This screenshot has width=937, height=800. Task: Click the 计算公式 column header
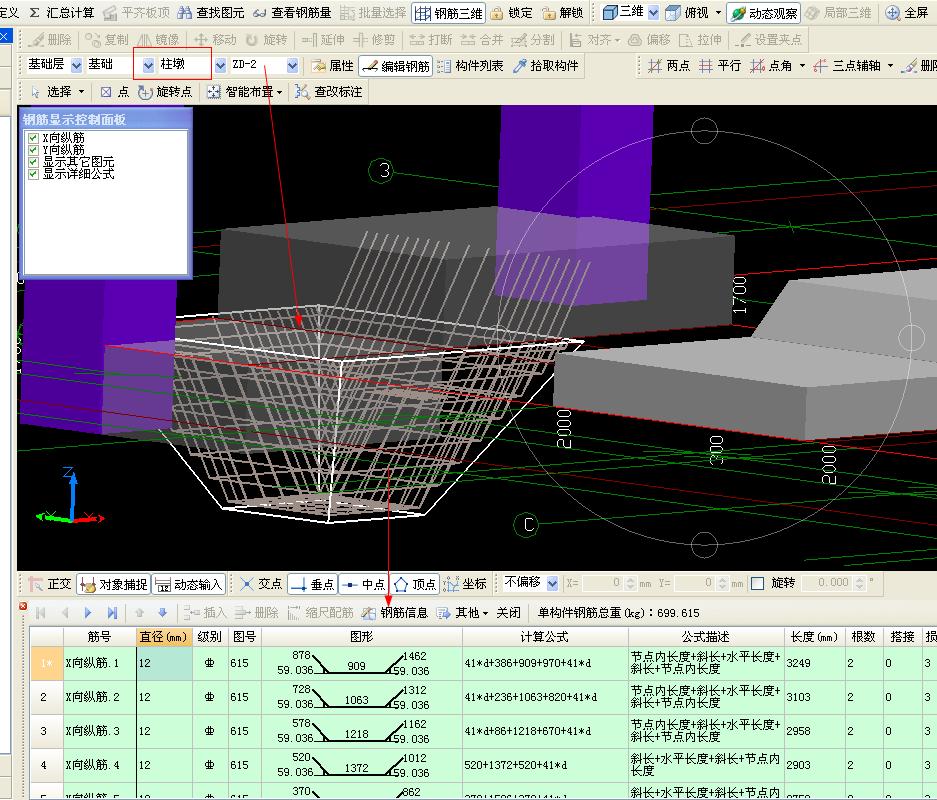544,637
